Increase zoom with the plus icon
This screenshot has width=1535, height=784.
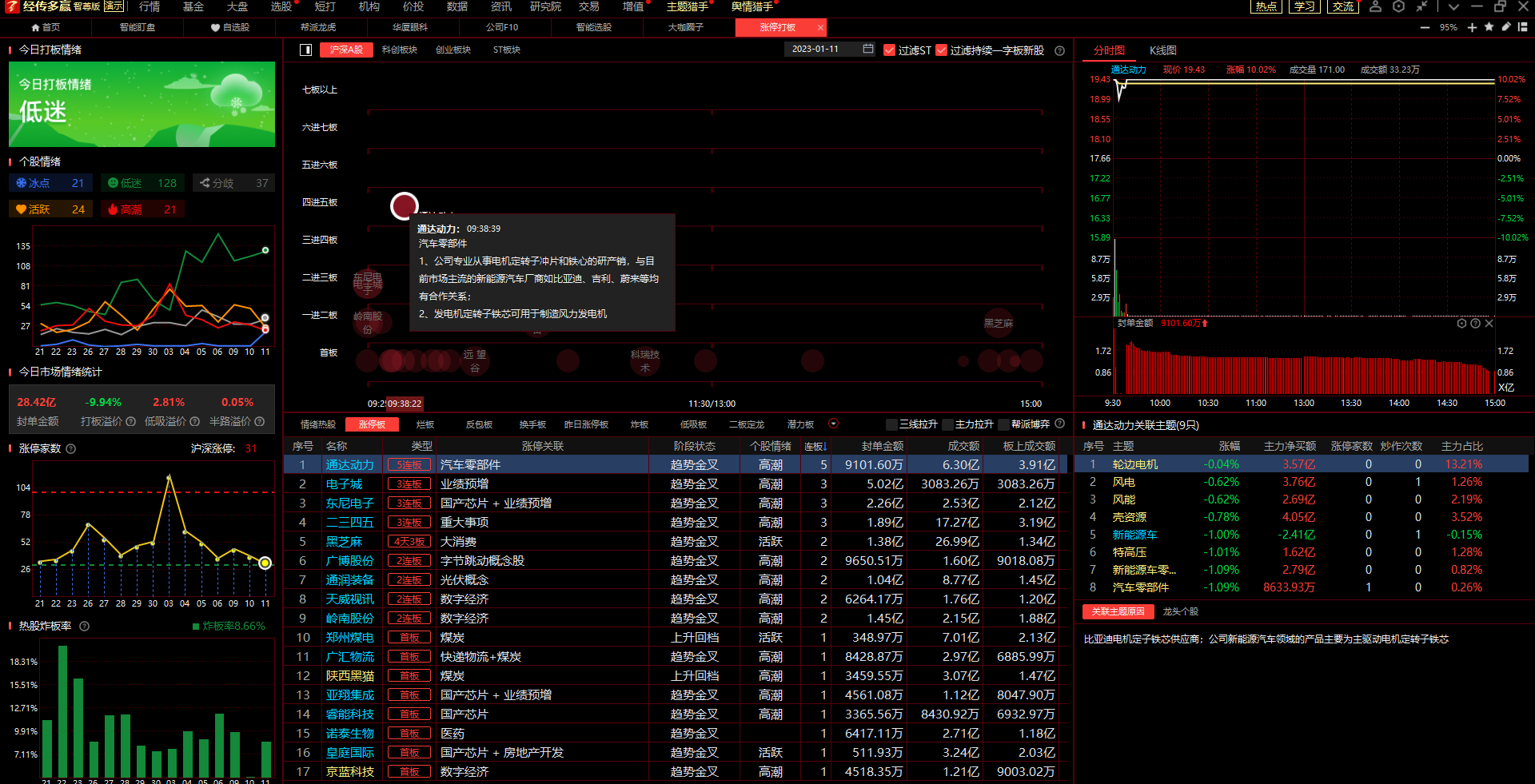pyautogui.click(x=1472, y=27)
